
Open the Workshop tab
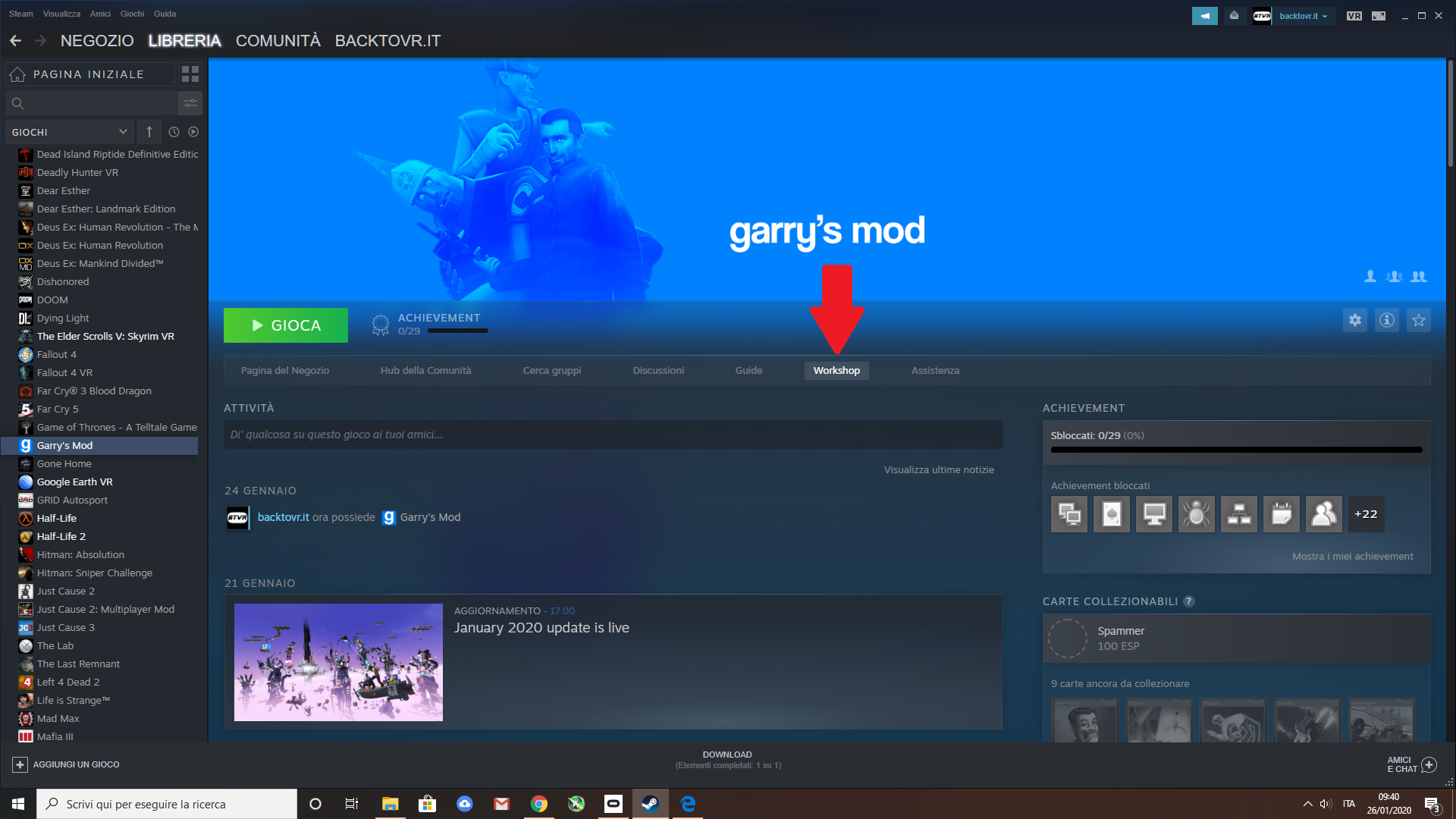(x=836, y=371)
